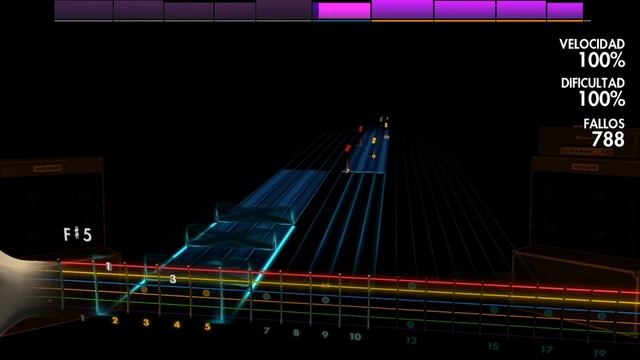Click orange fret number 2
The height and width of the screenshot is (360, 640).
click(x=115, y=320)
